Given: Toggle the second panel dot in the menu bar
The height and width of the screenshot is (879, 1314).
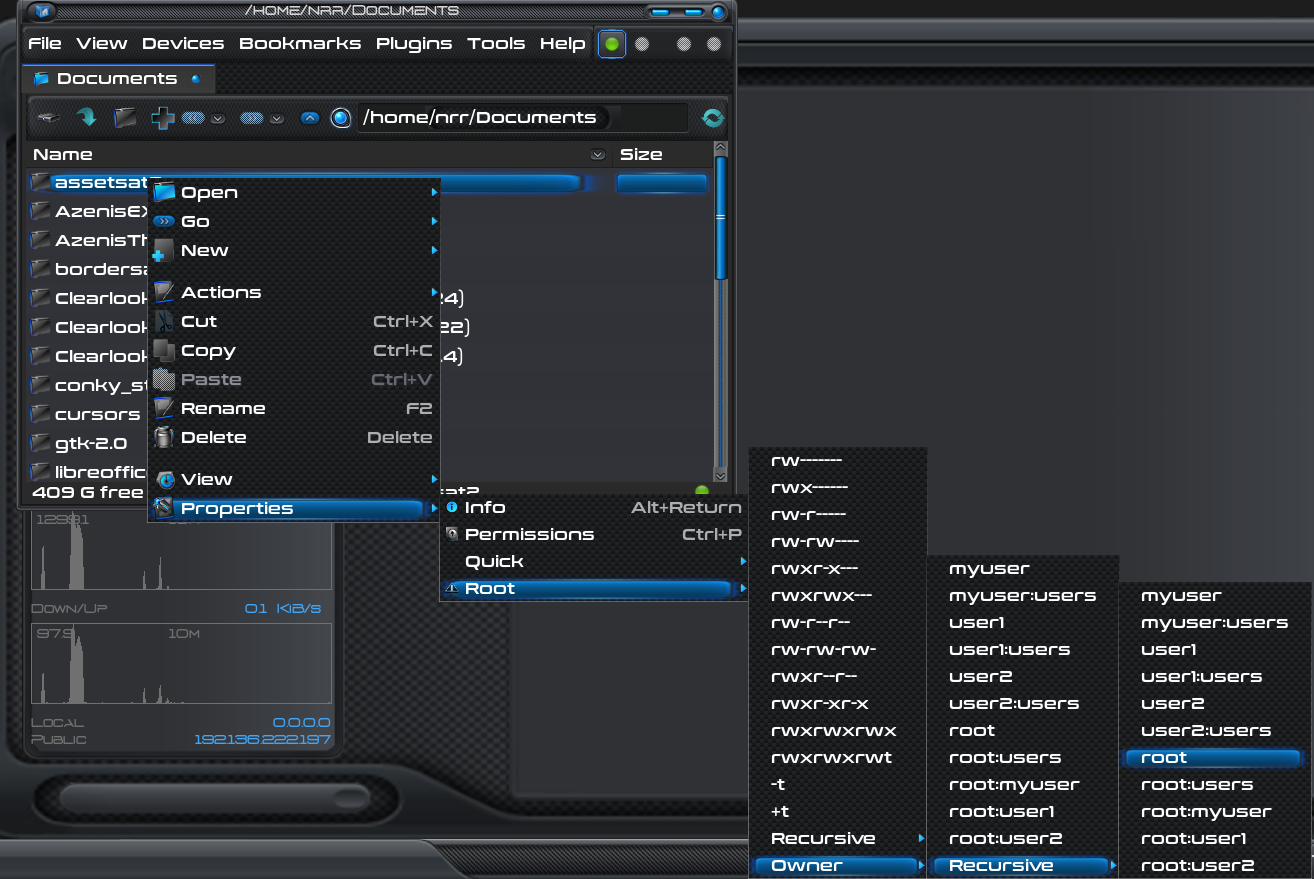Looking at the screenshot, I should click(x=642, y=44).
